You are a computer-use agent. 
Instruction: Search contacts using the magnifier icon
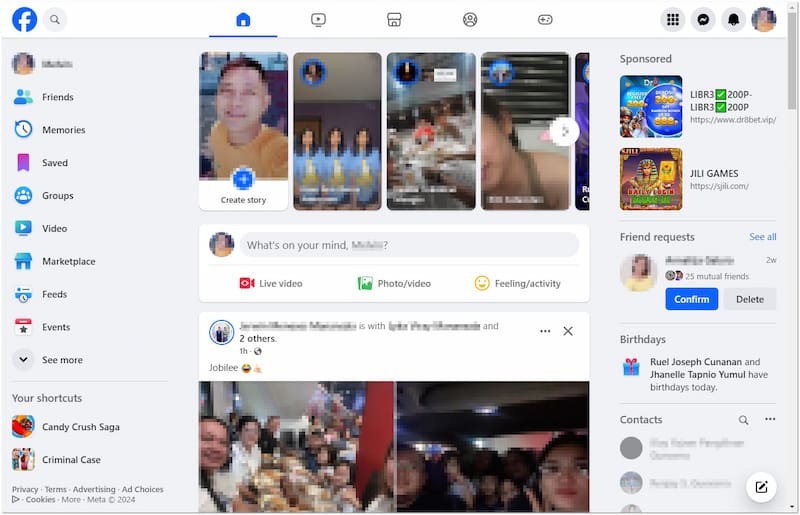pos(743,420)
